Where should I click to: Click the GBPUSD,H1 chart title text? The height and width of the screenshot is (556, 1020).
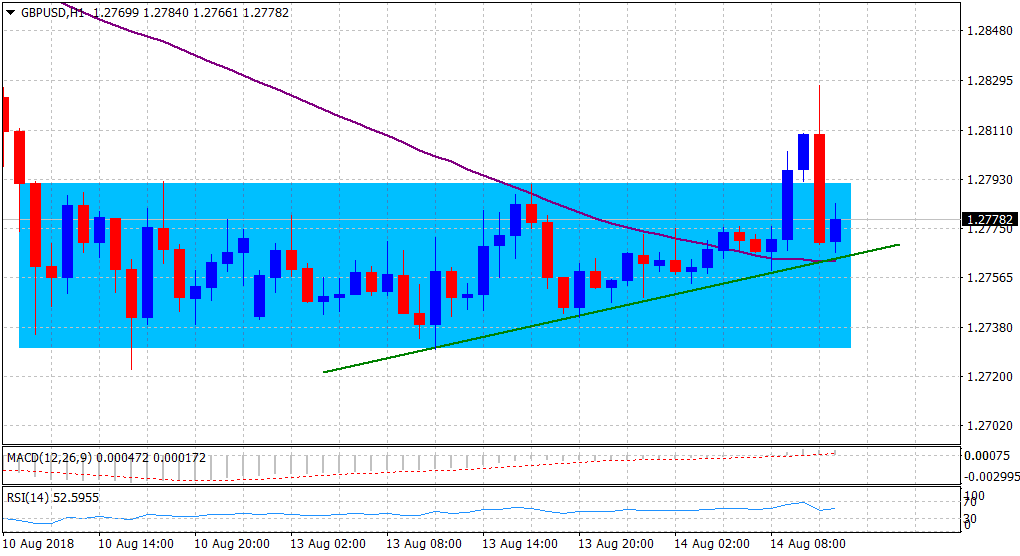click(52, 13)
